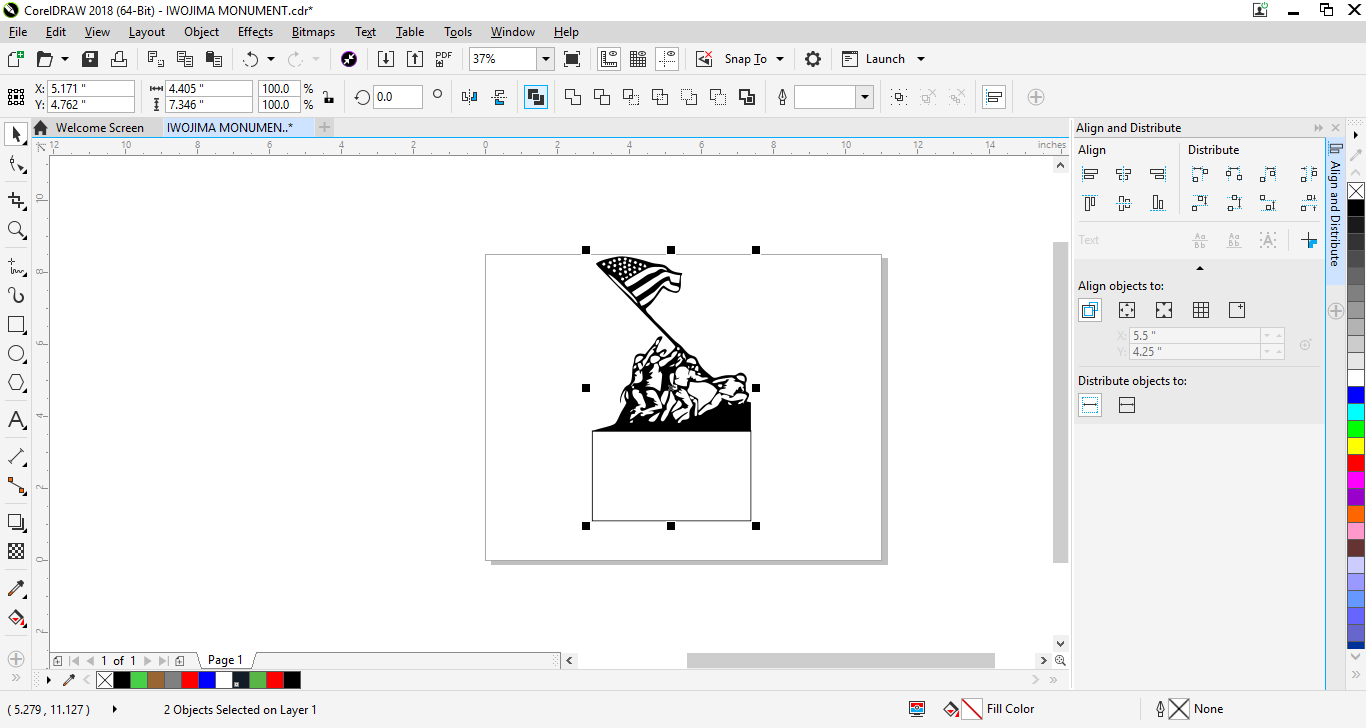Open the File menu

(18, 32)
